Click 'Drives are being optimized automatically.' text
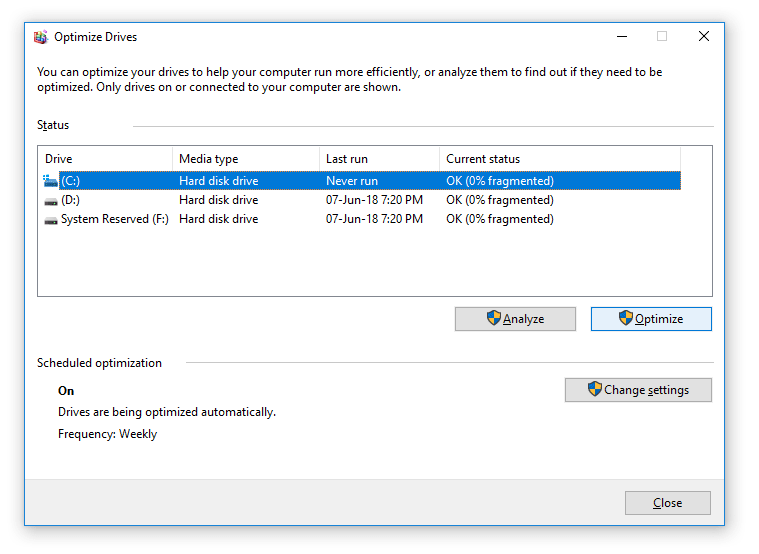The width and height of the screenshot is (759, 554). (167, 412)
